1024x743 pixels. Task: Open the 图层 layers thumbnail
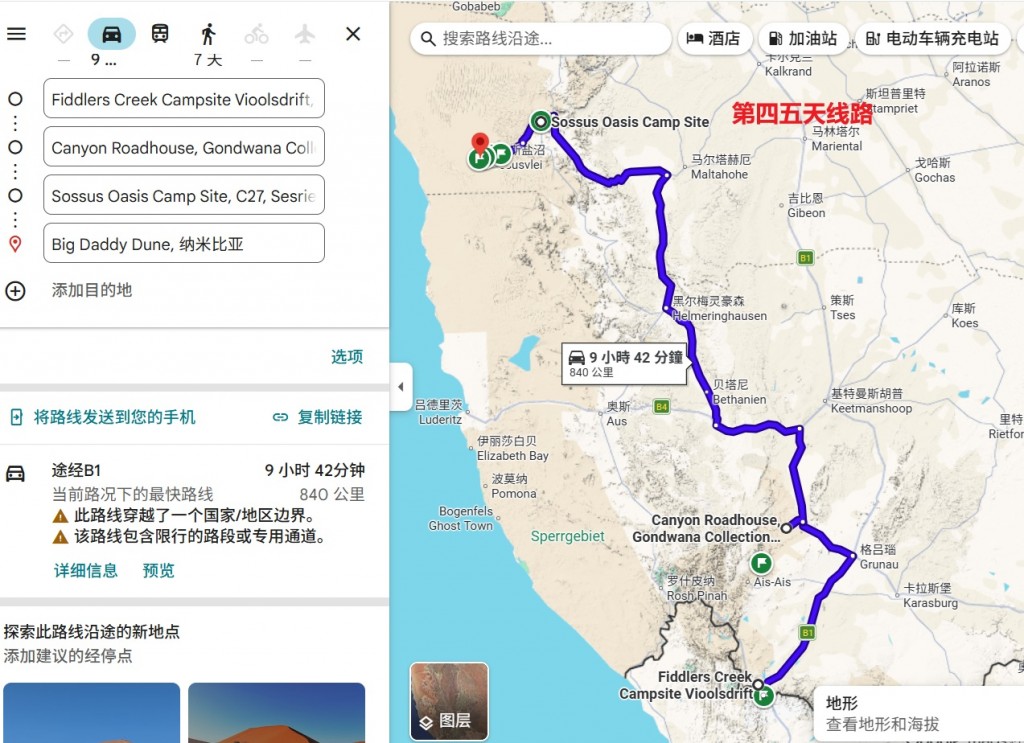pos(449,701)
